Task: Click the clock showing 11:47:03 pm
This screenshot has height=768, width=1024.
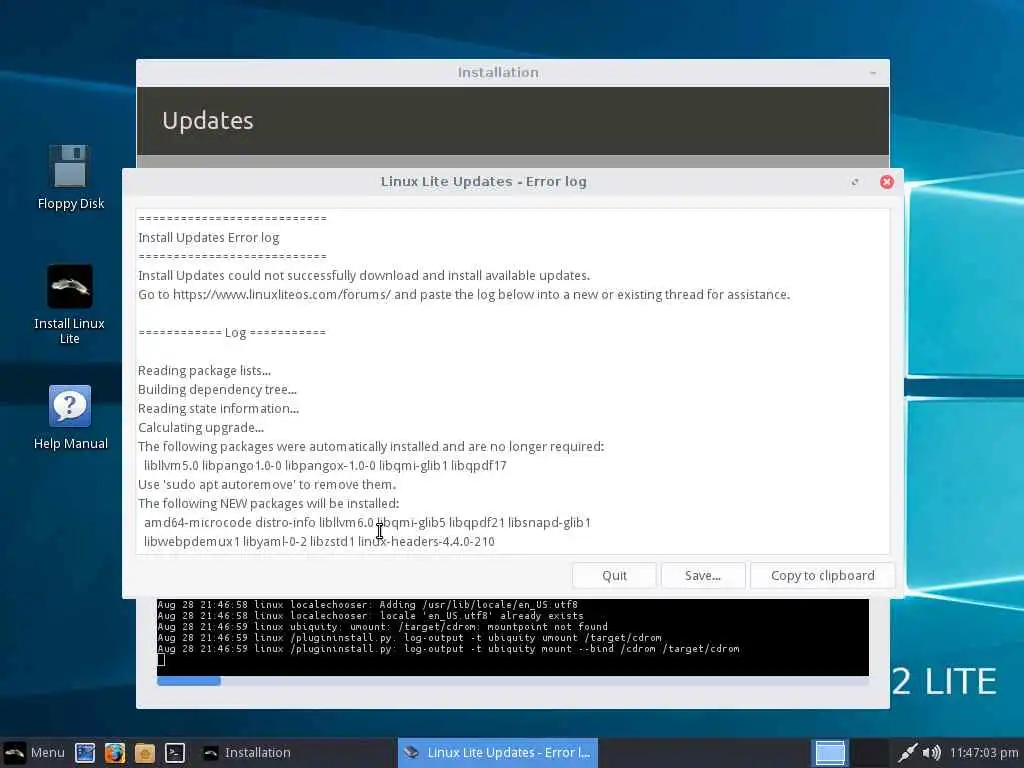Action: 984,752
